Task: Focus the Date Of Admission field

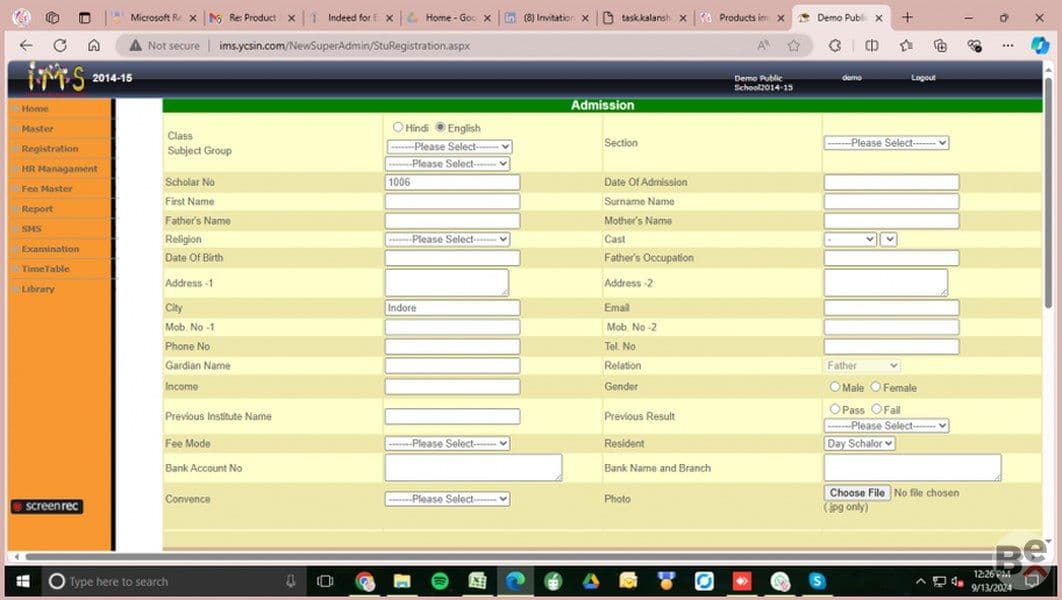Action: [x=891, y=182]
